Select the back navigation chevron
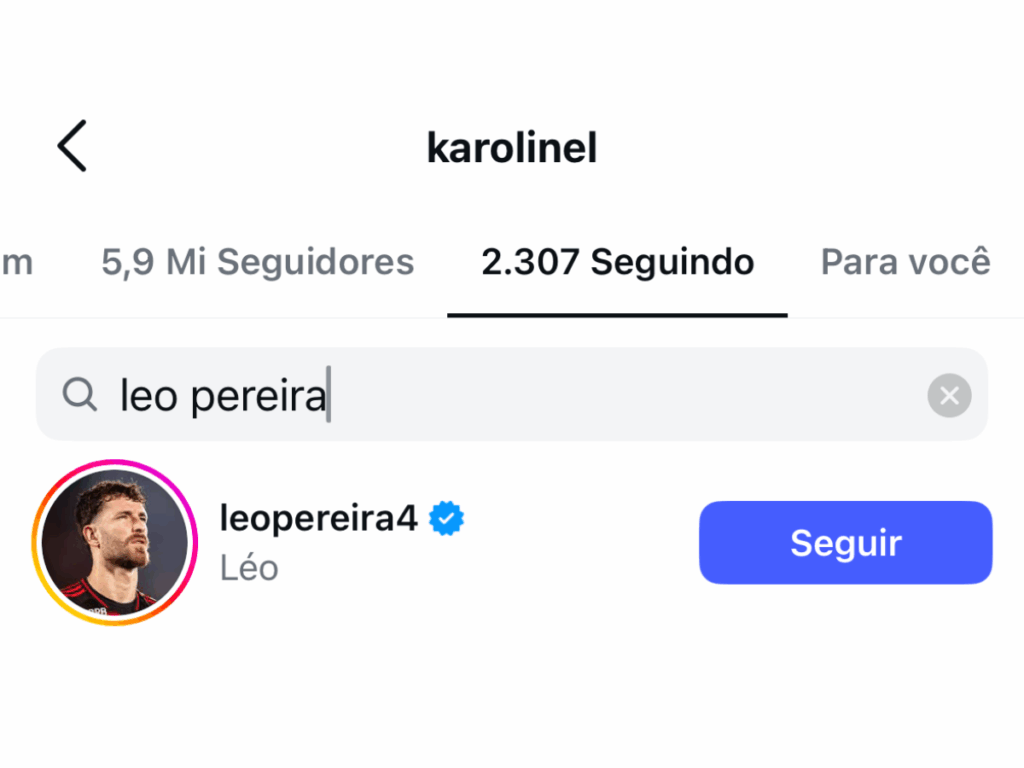Image resolution: width=1024 pixels, height=768 pixels. [x=71, y=145]
